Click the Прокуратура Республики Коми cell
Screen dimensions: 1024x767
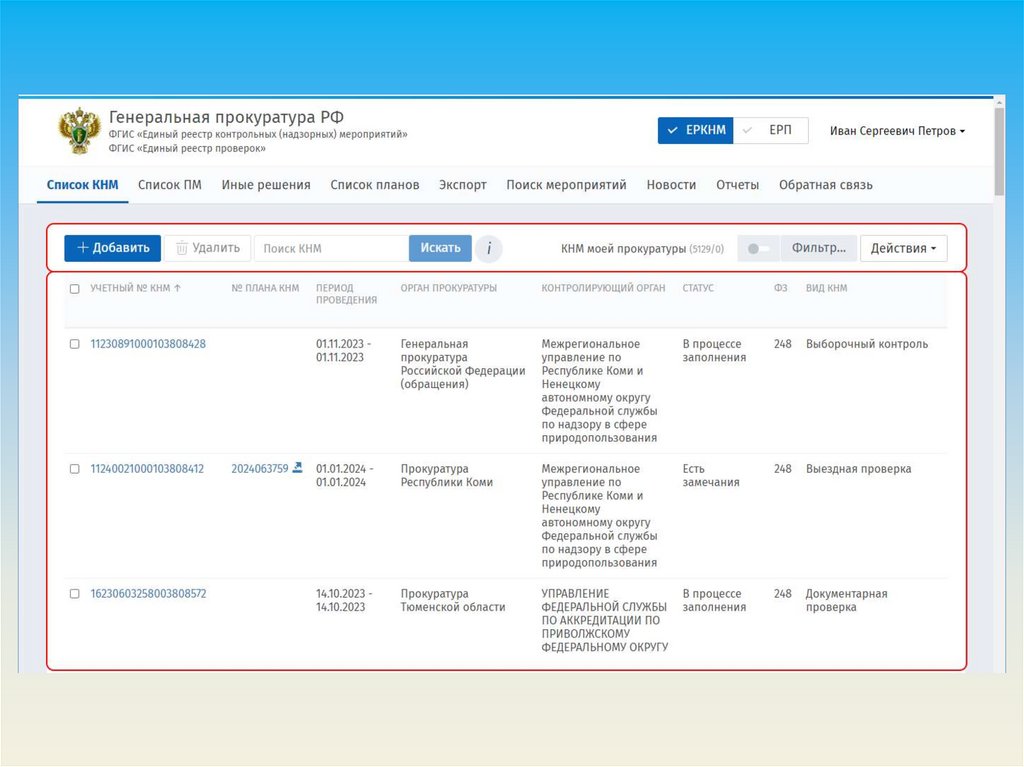click(x=447, y=475)
